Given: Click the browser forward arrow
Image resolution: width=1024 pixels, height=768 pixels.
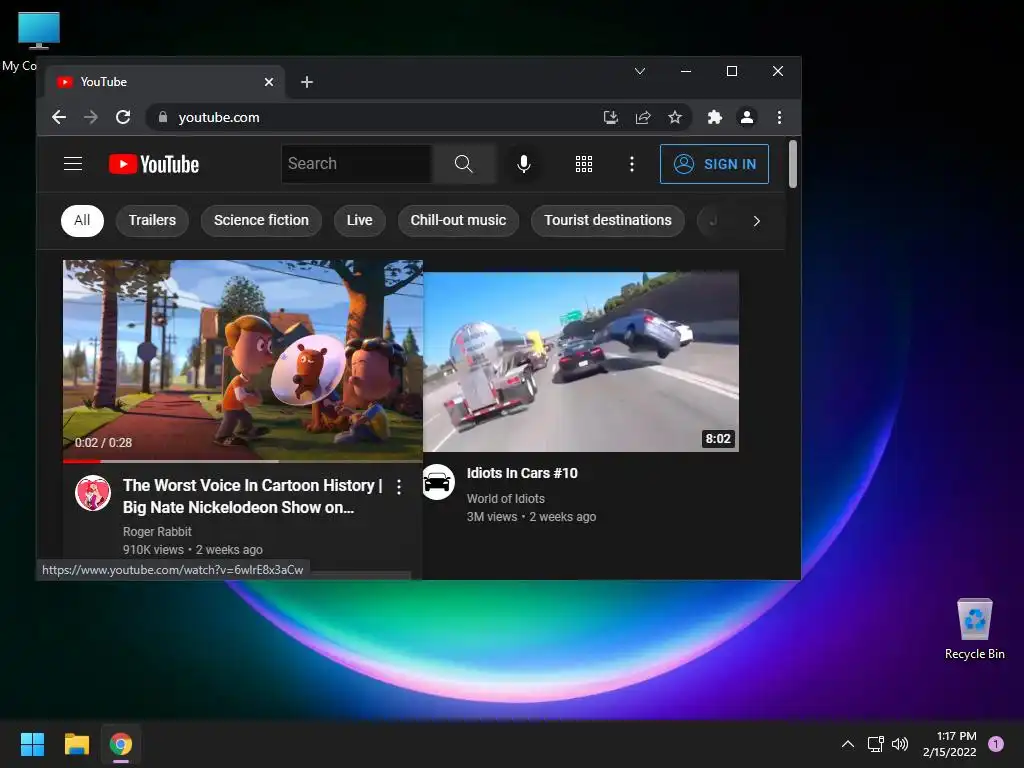Looking at the screenshot, I should 91,118.
